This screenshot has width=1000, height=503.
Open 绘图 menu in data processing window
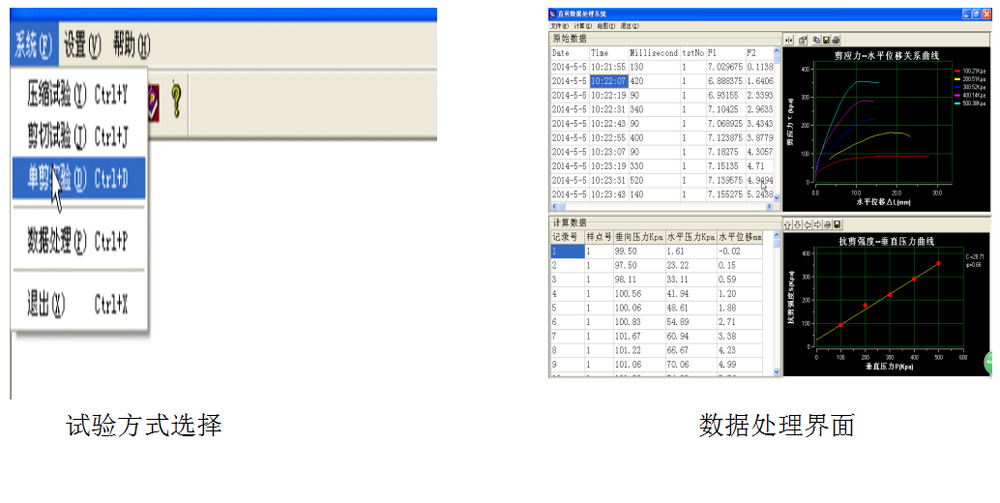point(606,26)
